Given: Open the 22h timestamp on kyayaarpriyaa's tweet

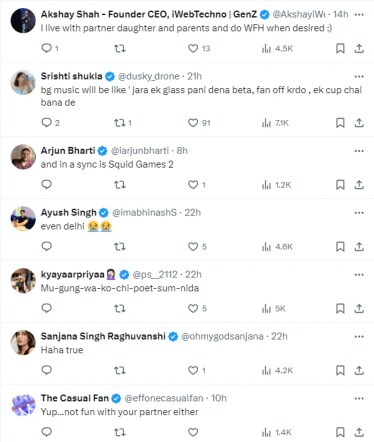Looking at the screenshot, I should pos(193,274).
